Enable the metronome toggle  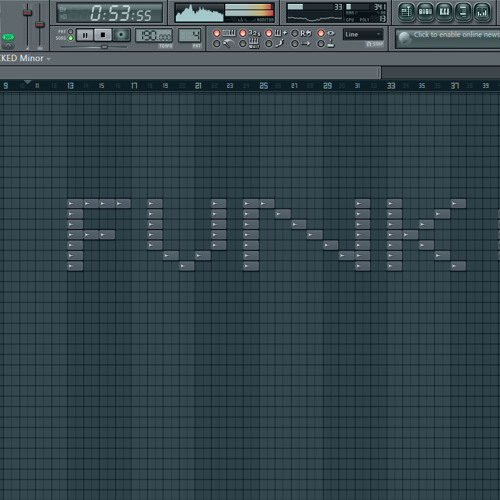pos(217,44)
